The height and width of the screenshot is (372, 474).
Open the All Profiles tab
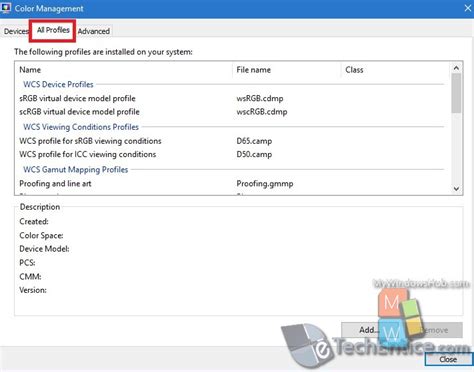click(x=53, y=30)
